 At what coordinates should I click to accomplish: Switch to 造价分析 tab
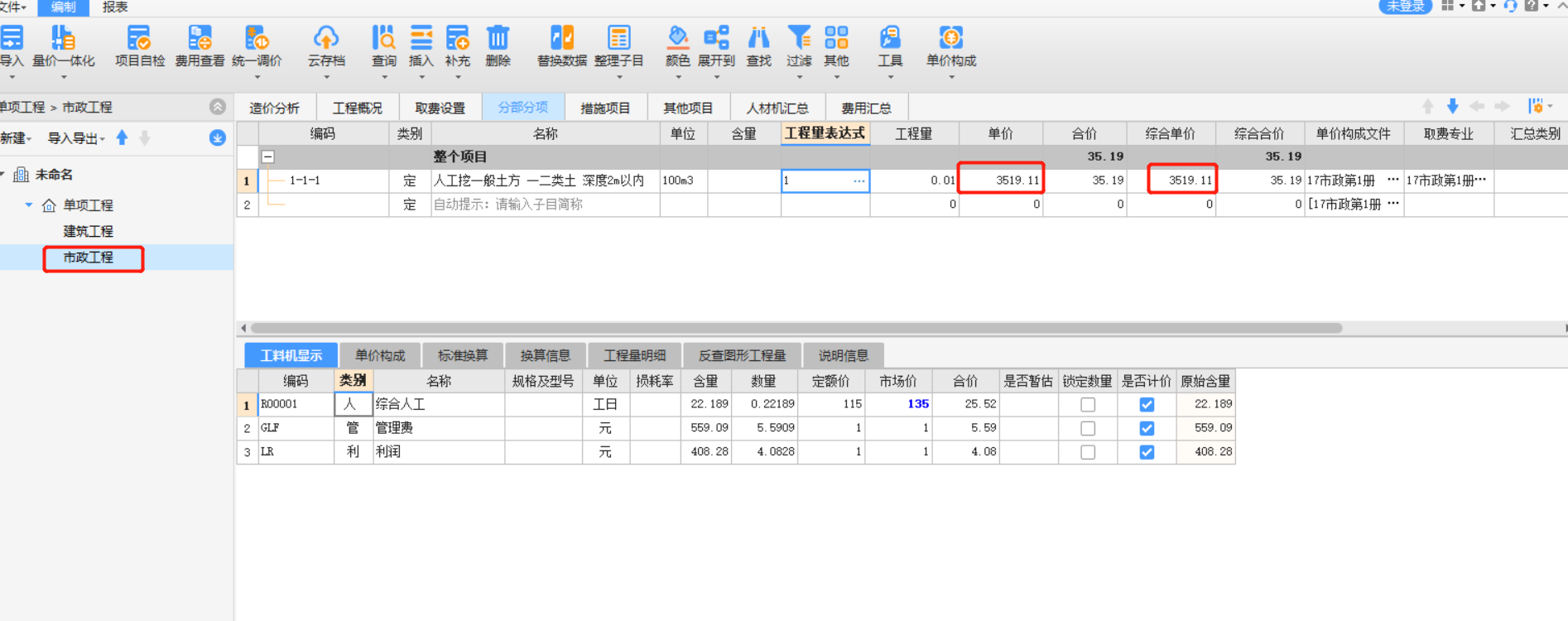point(275,108)
